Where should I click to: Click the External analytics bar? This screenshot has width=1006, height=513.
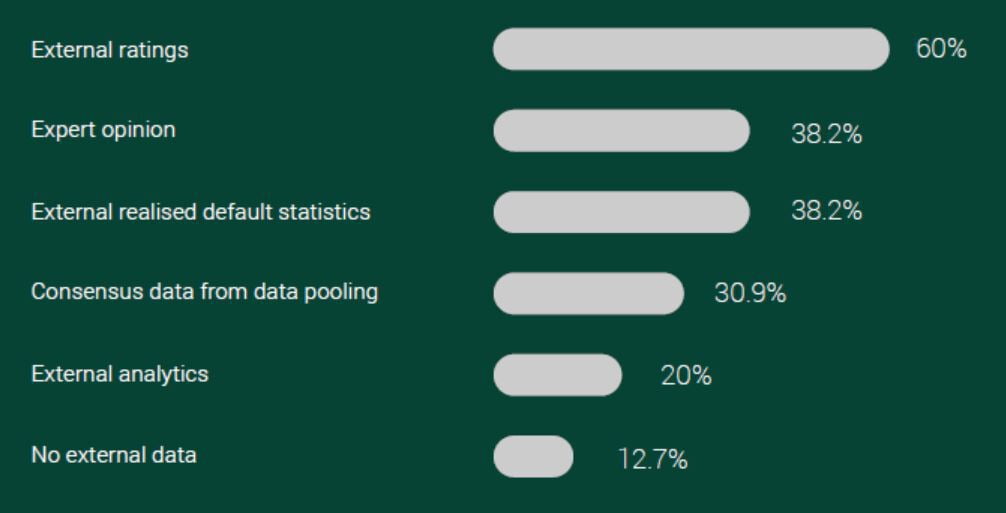pos(558,374)
